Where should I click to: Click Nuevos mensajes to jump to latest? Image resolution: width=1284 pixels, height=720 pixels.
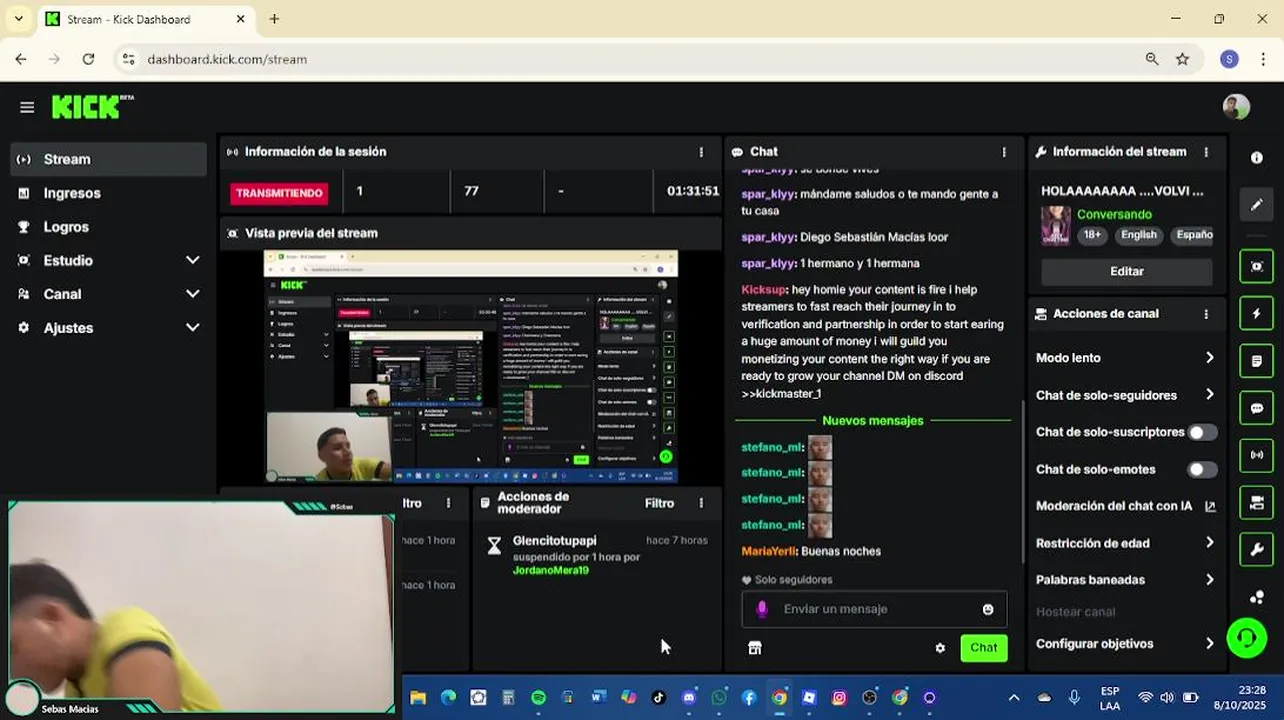click(x=873, y=421)
